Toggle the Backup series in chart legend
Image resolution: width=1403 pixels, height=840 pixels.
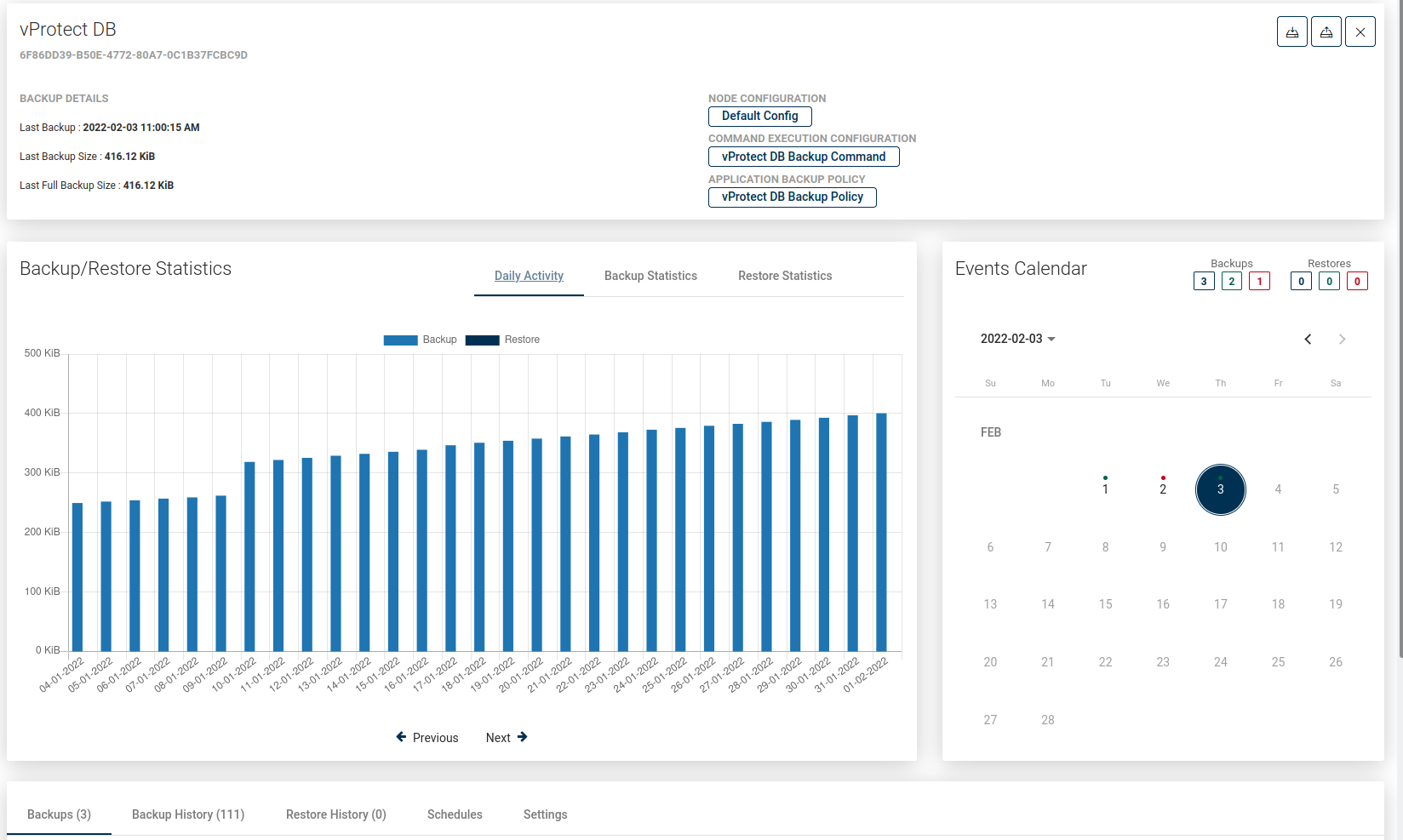coord(420,340)
